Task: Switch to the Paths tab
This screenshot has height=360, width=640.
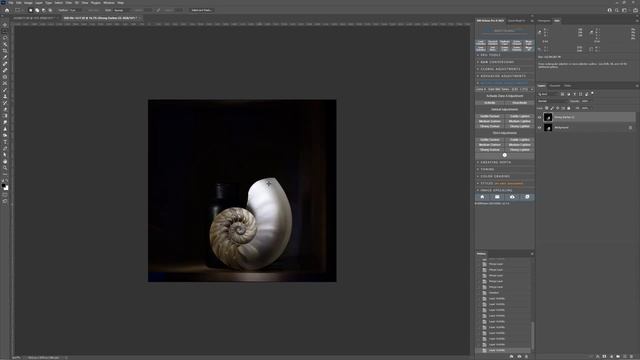Action: point(567,86)
